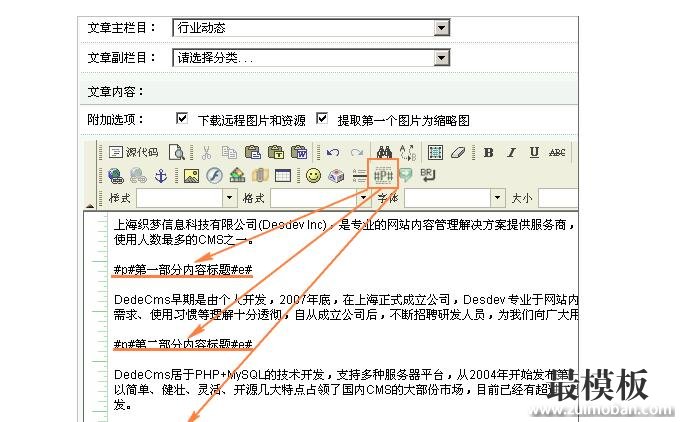Screen dimensions: 680x422
Task: Remove link with unlink icon
Action: coord(138,176)
